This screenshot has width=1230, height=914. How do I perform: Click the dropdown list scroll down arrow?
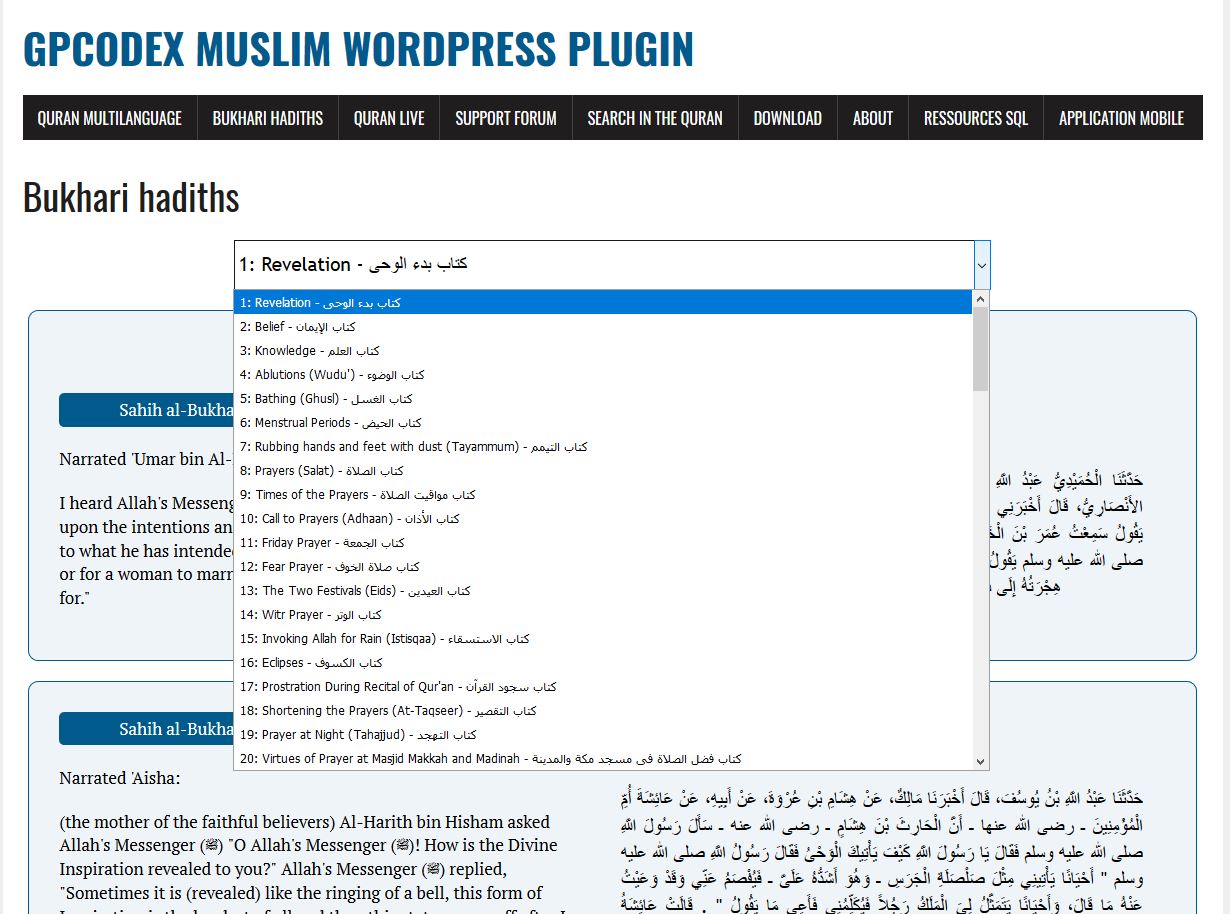click(x=981, y=762)
